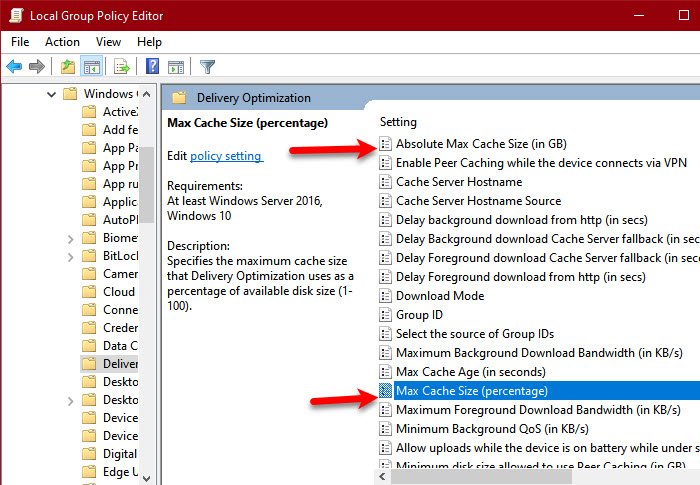Image resolution: width=700 pixels, height=485 pixels.
Task: Open Help using the blue question mark icon
Action: tap(153, 67)
